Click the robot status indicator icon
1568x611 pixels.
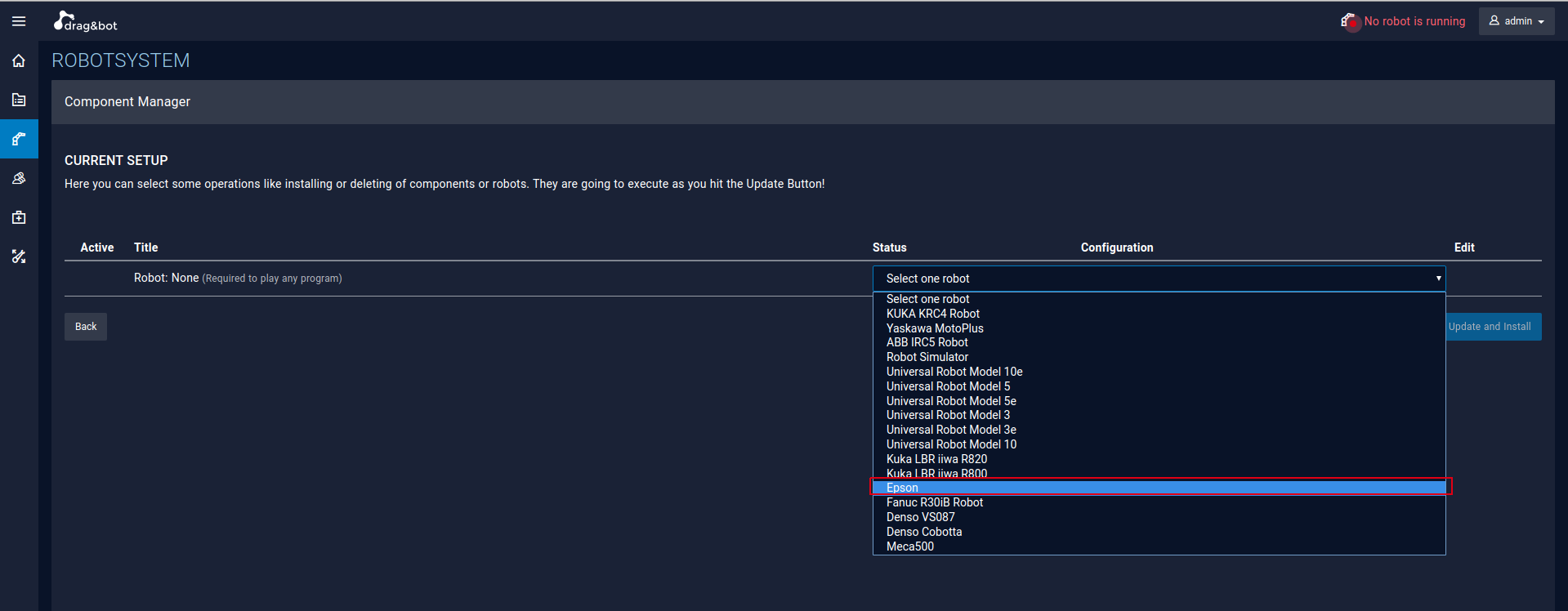coord(1350,21)
